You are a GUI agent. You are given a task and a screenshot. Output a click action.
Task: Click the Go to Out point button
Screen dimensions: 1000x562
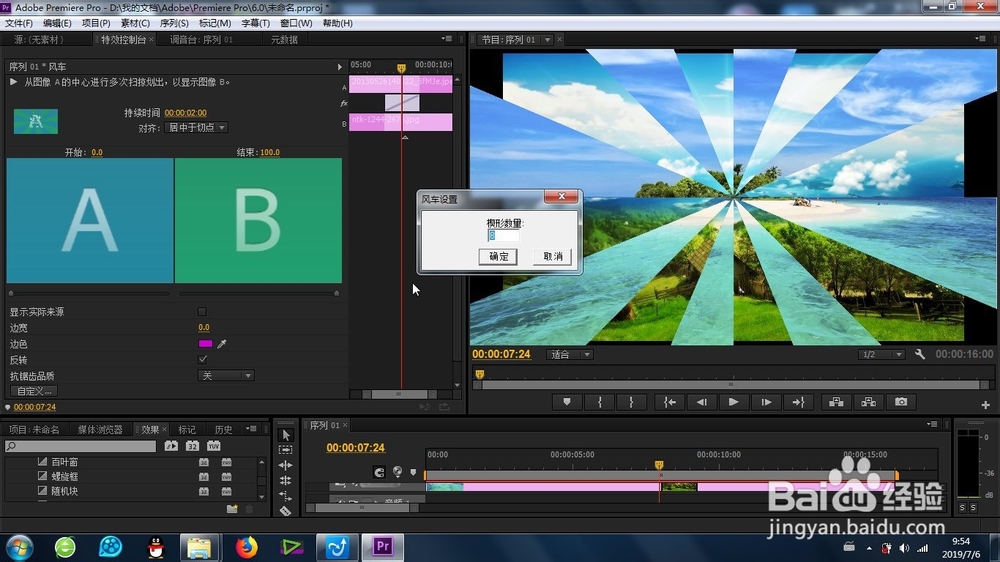tap(798, 402)
